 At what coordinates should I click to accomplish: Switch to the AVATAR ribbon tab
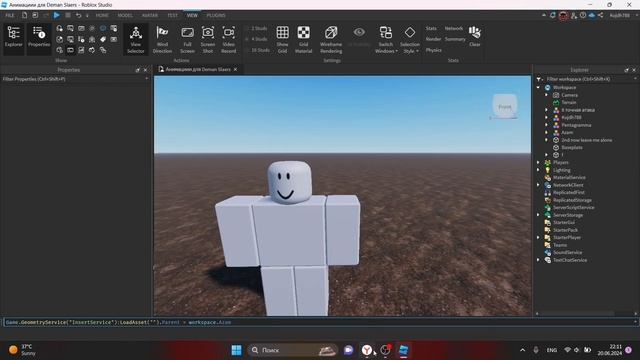click(150, 15)
